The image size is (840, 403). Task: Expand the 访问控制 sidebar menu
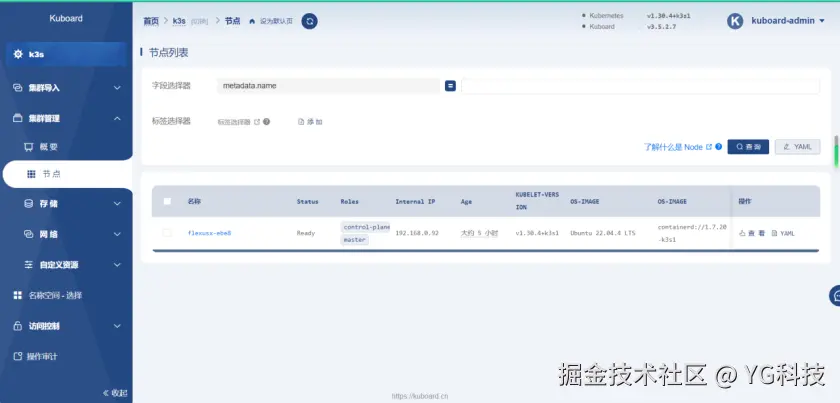117,326
